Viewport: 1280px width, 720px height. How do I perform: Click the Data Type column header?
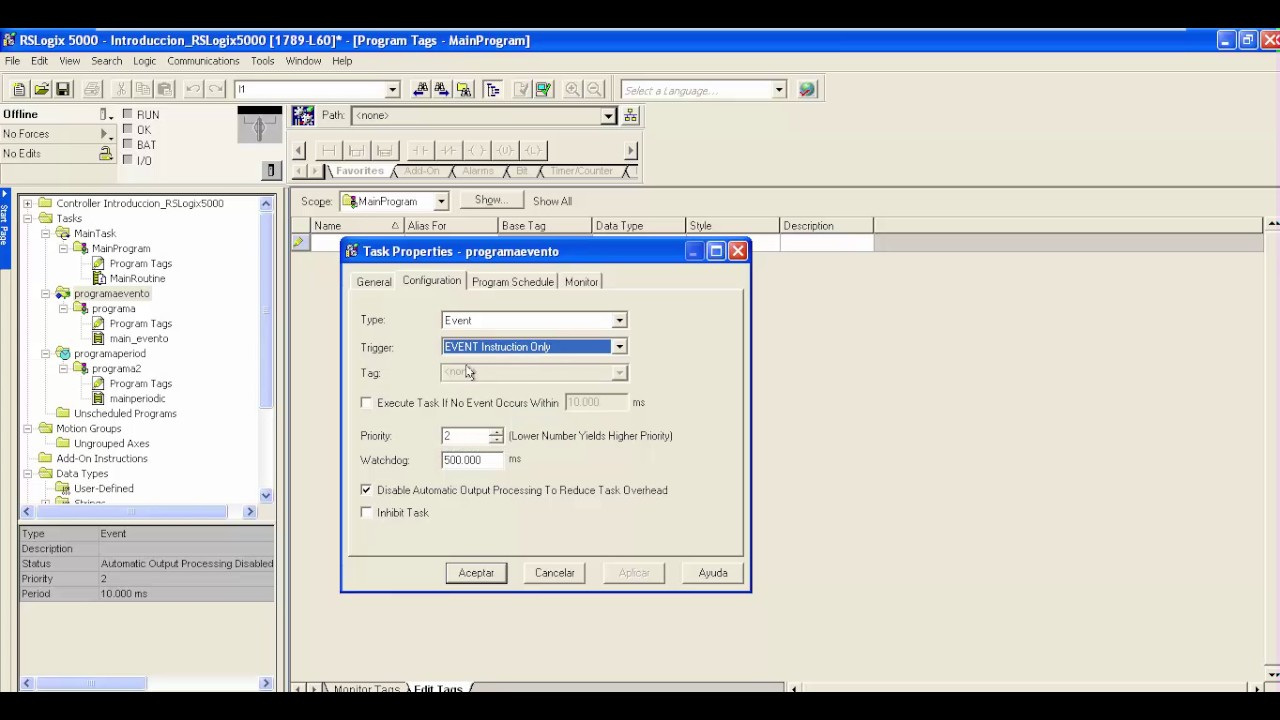point(639,226)
